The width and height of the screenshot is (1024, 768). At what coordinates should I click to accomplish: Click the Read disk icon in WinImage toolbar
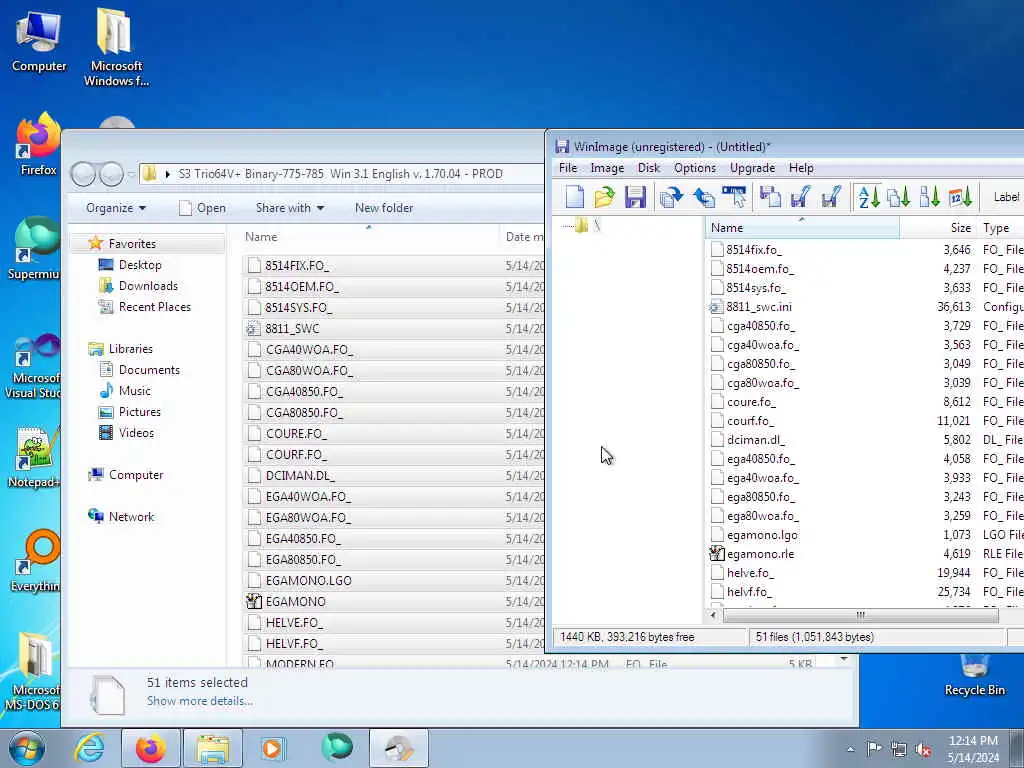click(x=771, y=197)
